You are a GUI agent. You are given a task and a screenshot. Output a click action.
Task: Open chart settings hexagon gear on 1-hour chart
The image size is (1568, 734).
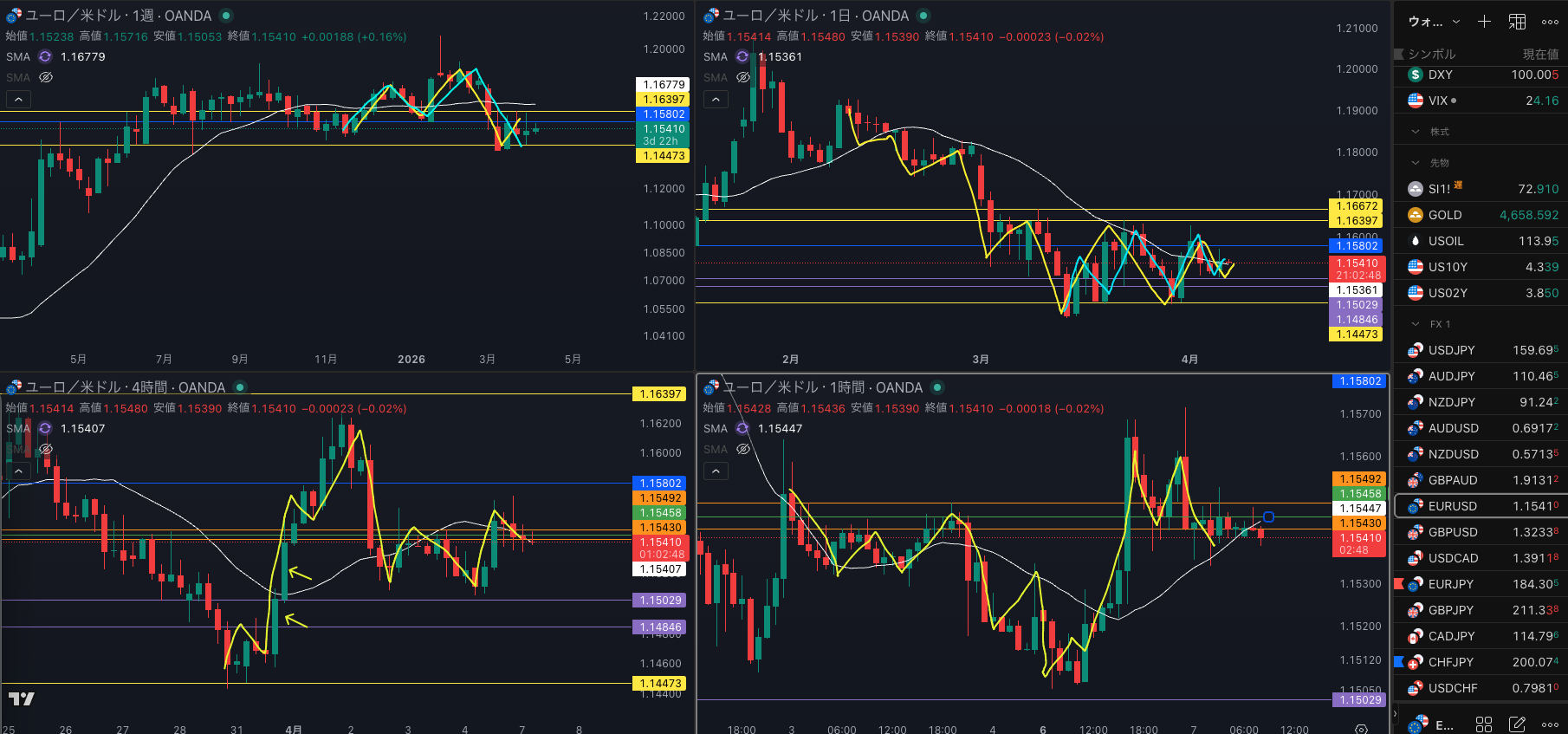point(1361,729)
